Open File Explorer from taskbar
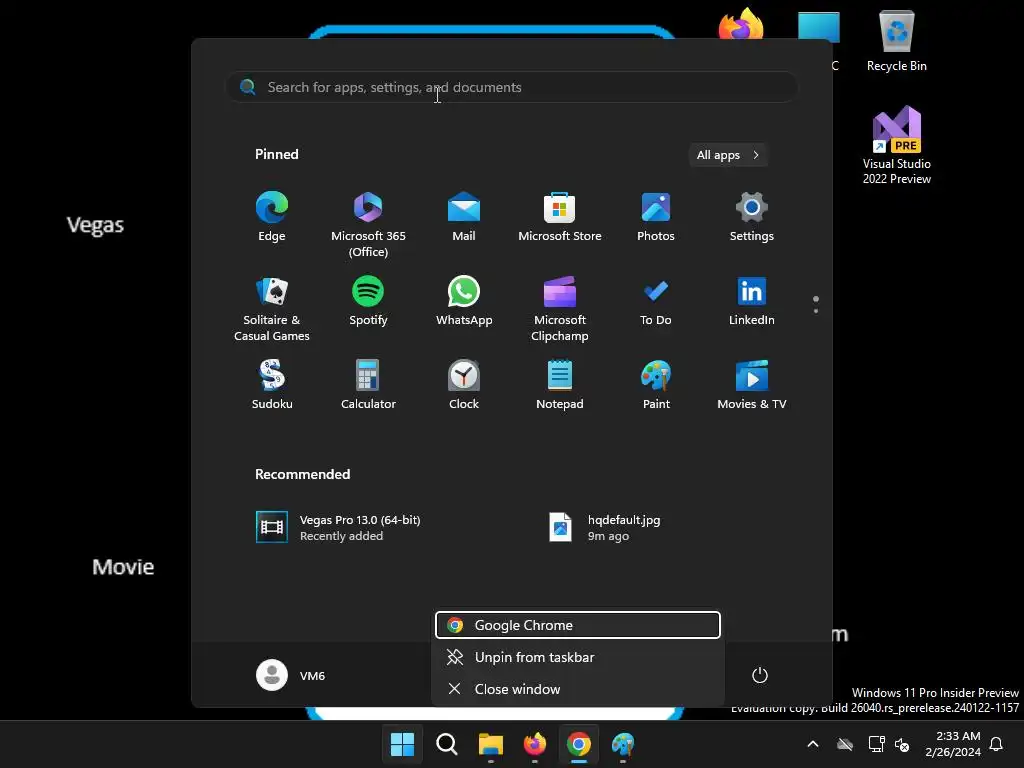This screenshot has width=1024, height=768. [x=490, y=744]
